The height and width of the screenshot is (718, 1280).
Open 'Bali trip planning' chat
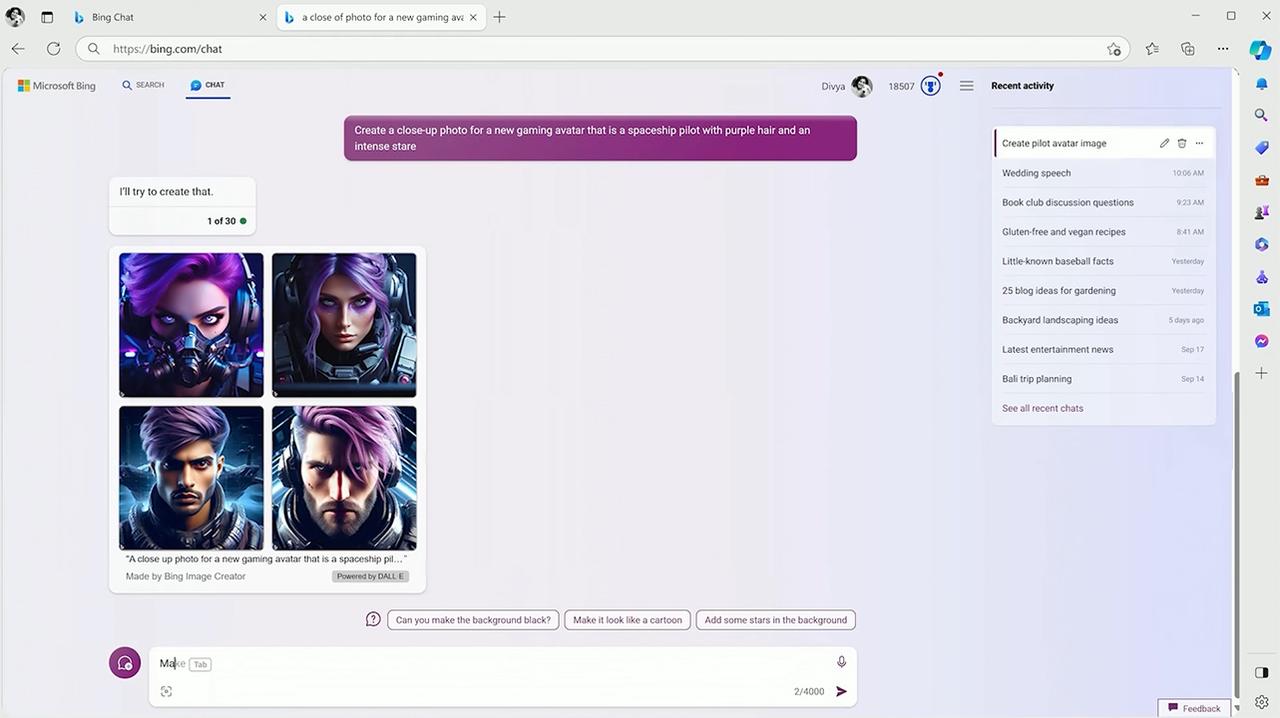(x=1103, y=379)
